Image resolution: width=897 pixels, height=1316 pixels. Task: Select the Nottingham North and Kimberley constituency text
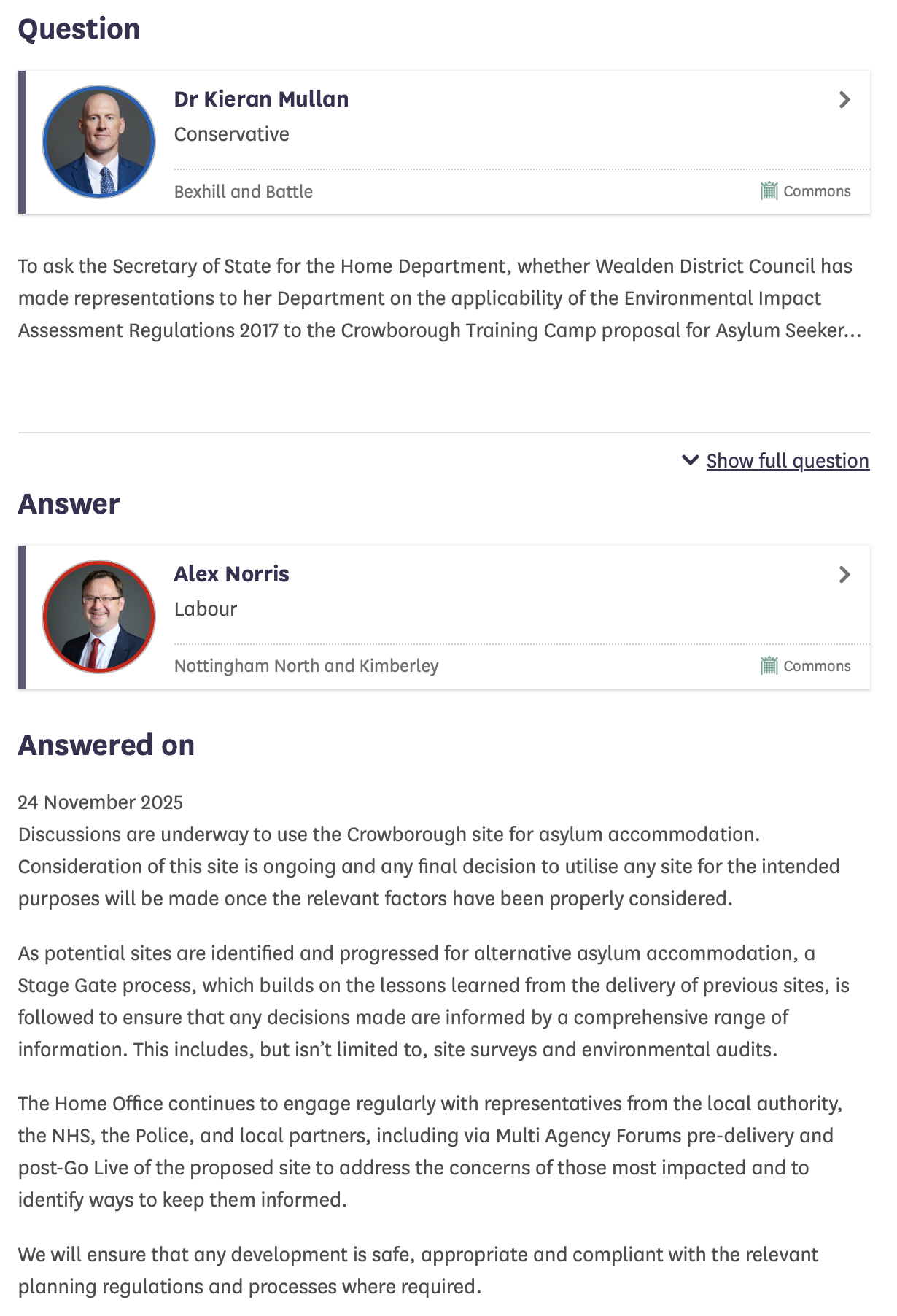[x=306, y=666]
